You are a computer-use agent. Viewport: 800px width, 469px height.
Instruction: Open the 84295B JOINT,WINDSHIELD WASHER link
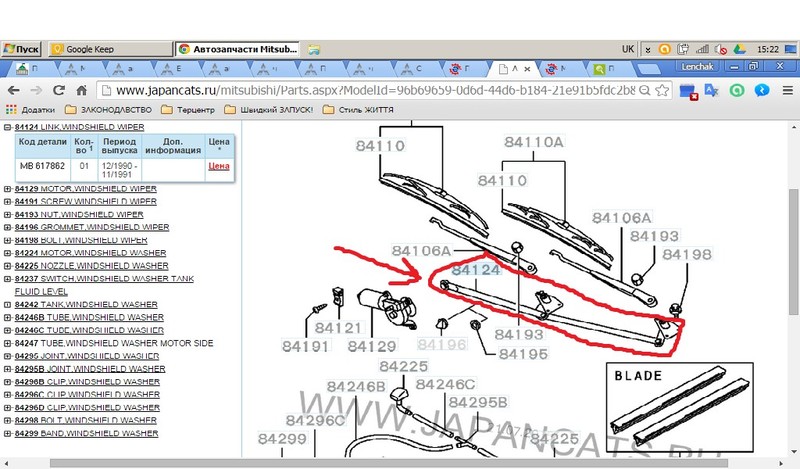(x=90, y=369)
